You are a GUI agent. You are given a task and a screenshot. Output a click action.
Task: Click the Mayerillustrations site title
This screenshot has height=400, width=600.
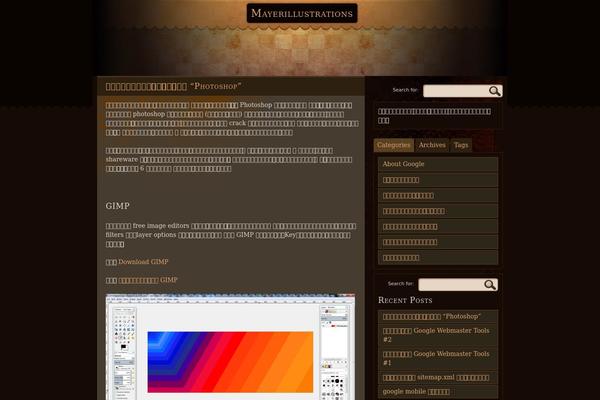click(x=302, y=13)
